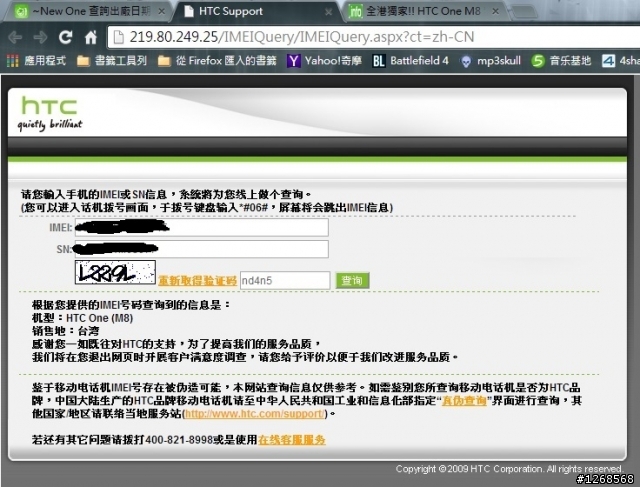The image size is (640, 487).
Task: Open the 應用程式 apps shortcut
Action: pyautogui.click(x=36, y=61)
